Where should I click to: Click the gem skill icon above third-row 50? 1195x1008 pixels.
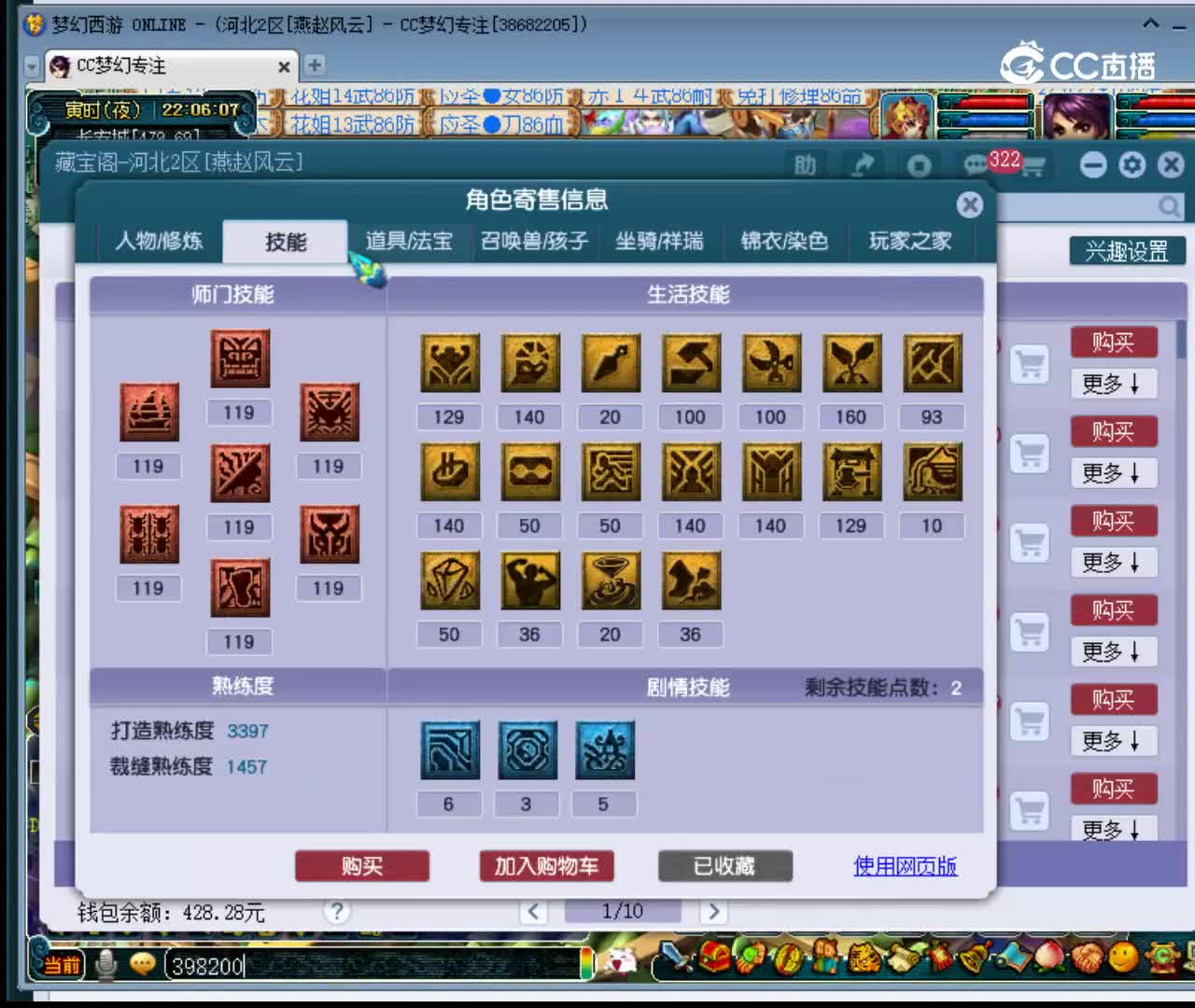pyautogui.click(x=449, y=581)
